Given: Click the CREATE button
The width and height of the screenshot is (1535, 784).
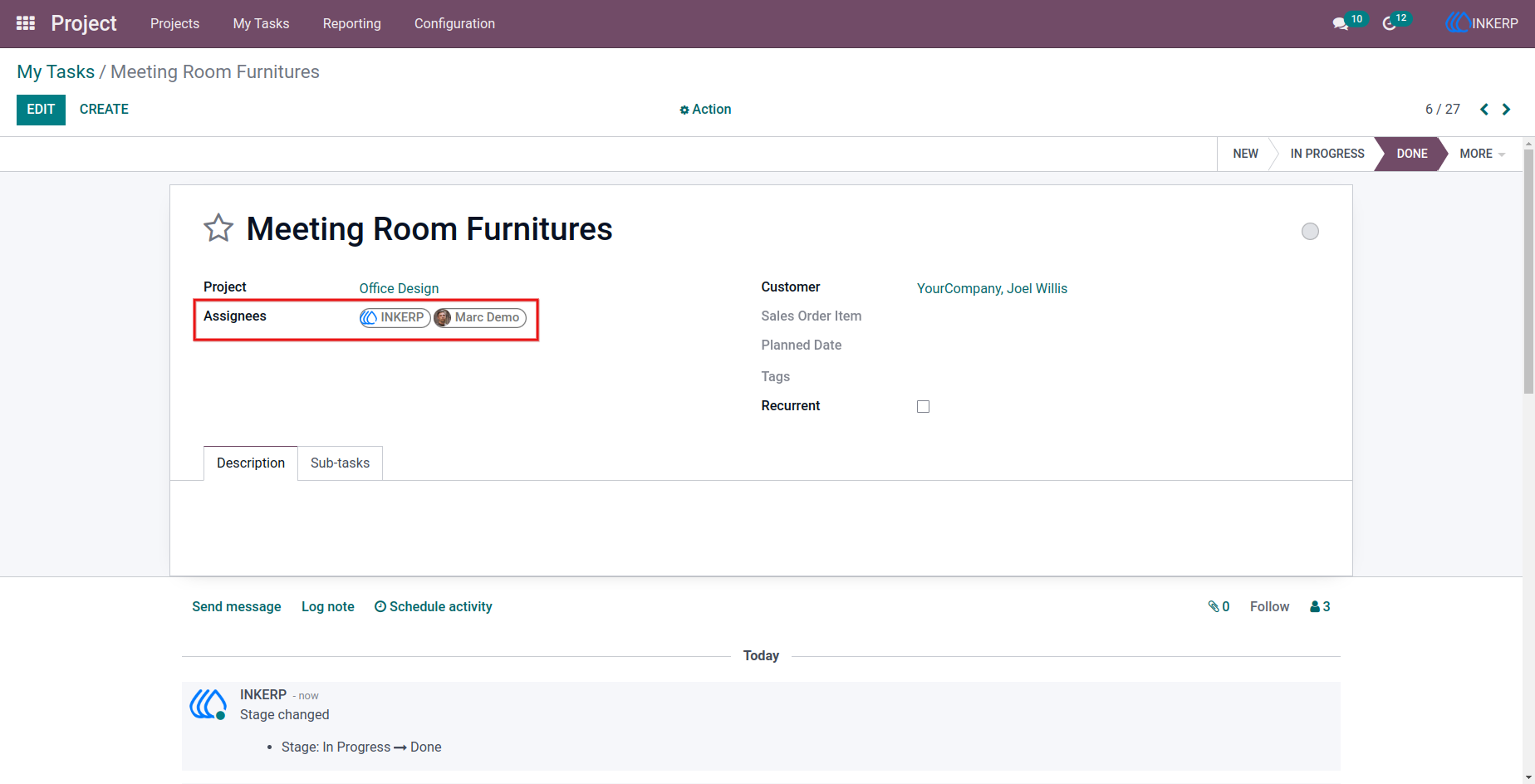Looking at the screenshot, I should pos(104,109).
